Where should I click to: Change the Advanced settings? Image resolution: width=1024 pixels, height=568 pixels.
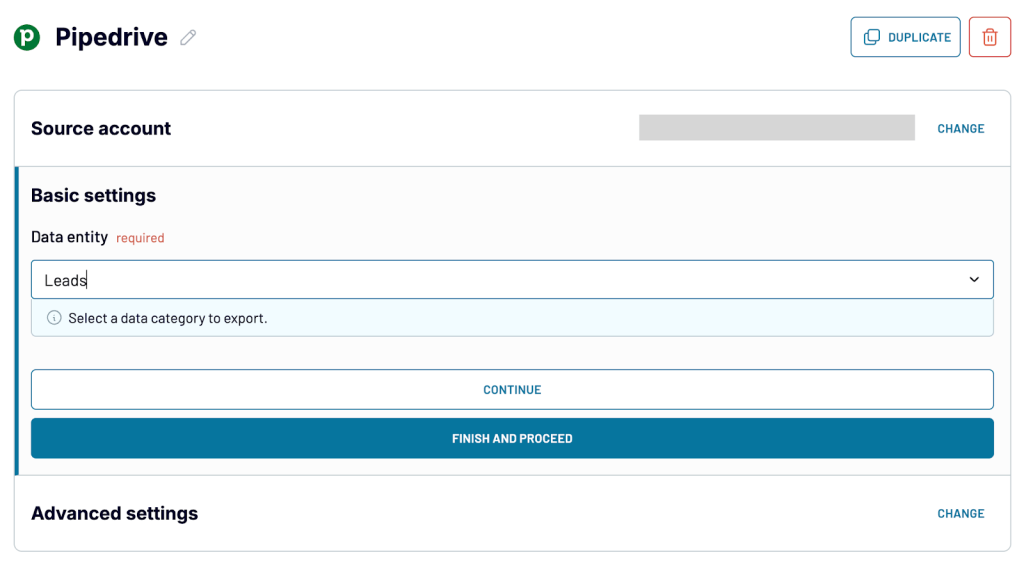(x=961, y=514)
